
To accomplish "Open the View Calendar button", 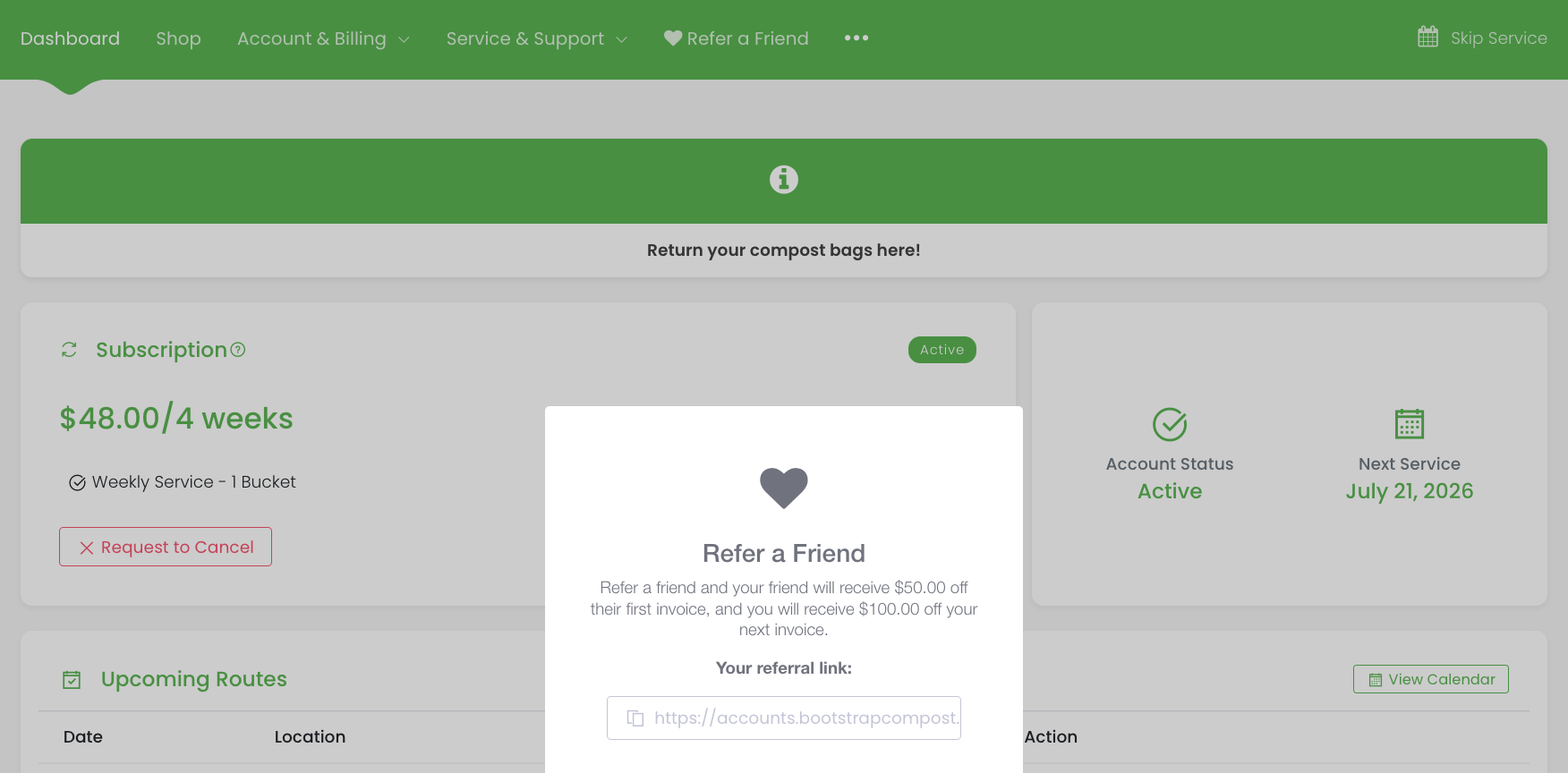I will 1431,679.
